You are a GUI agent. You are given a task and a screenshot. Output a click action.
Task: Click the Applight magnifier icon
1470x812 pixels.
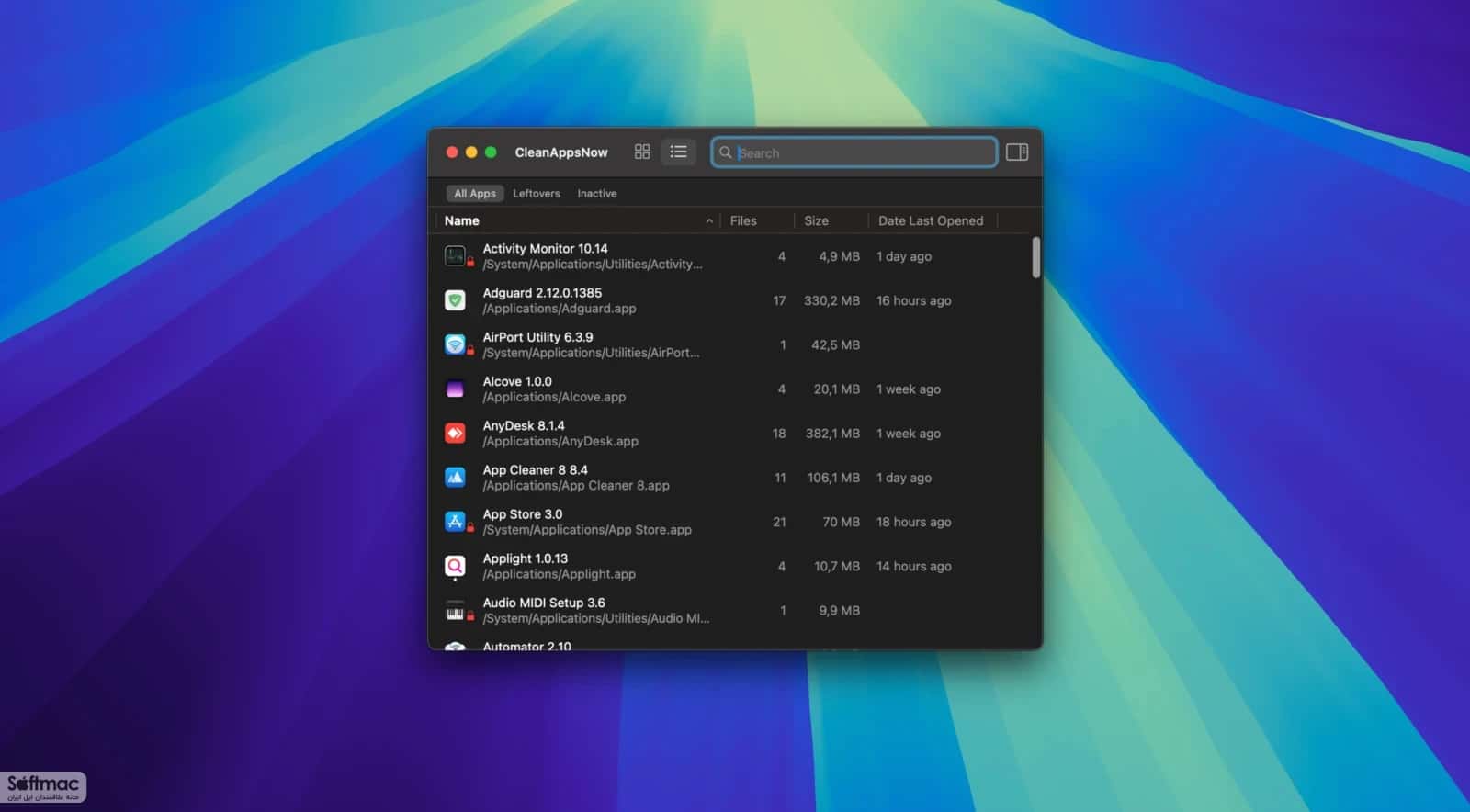(x=455, y=566)
